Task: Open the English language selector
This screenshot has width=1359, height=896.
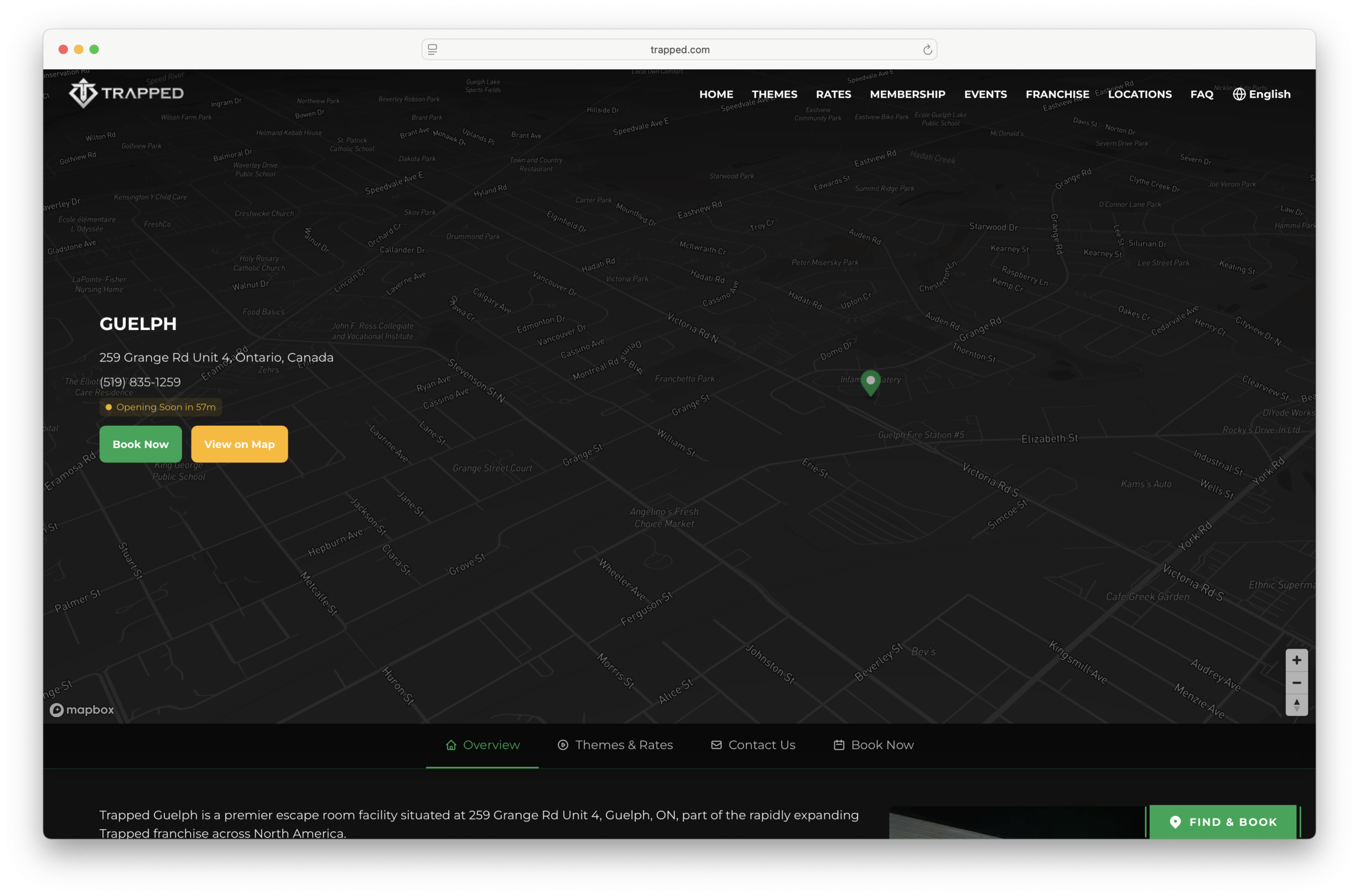Action: click(x=1261, y=94)
